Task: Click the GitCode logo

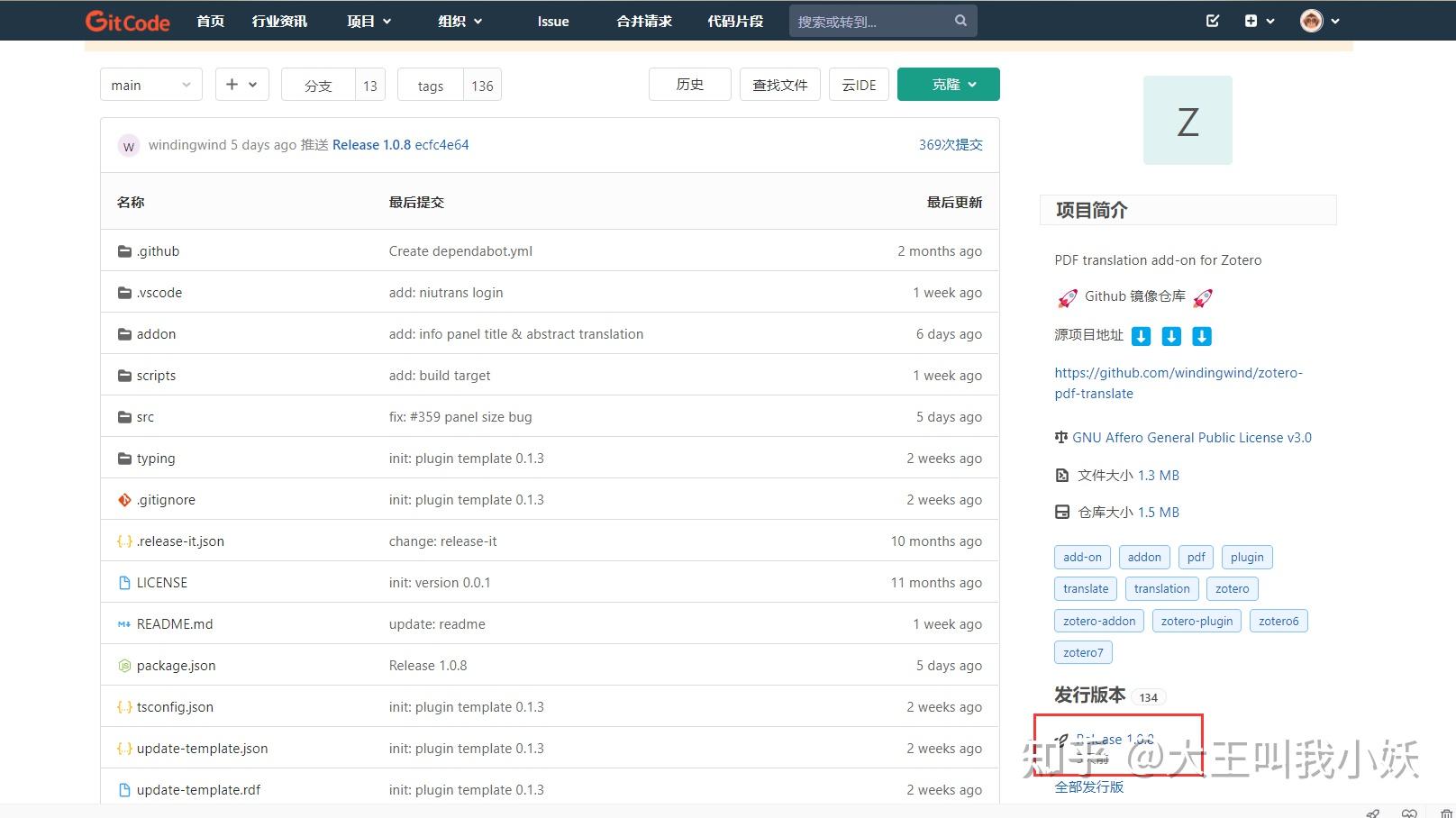Action: point(127,21)
